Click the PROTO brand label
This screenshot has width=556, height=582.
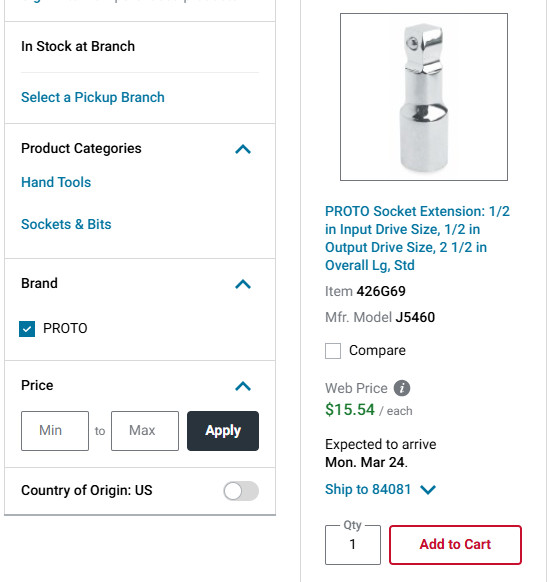(x=65, y=328)
